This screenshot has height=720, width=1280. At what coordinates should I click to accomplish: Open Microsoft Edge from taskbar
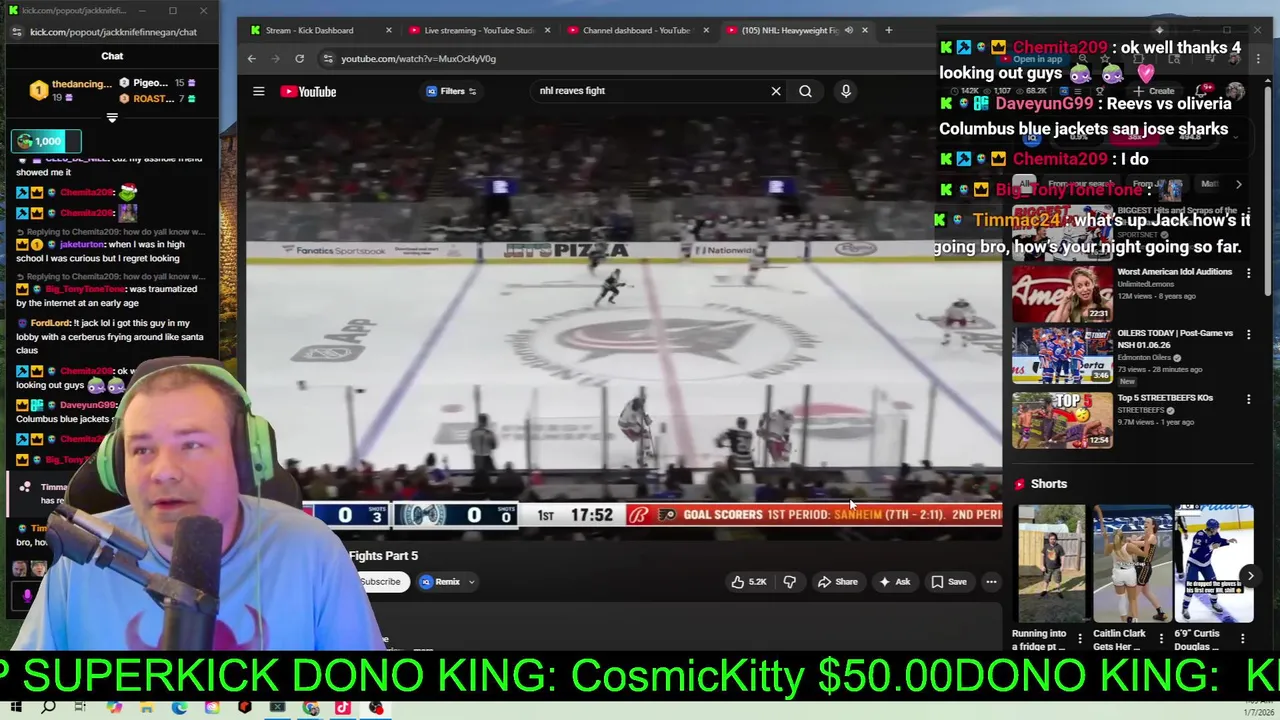(x=179, y=708)
